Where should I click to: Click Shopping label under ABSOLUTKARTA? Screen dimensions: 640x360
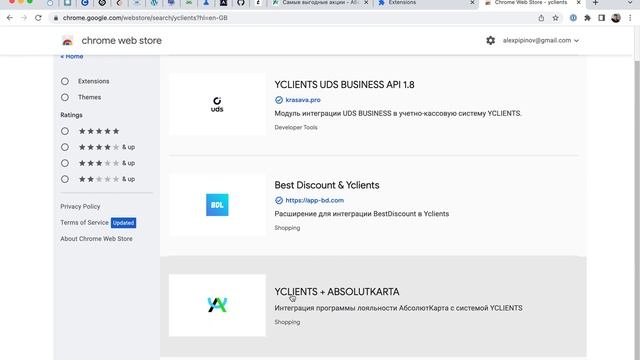point(287,322)
